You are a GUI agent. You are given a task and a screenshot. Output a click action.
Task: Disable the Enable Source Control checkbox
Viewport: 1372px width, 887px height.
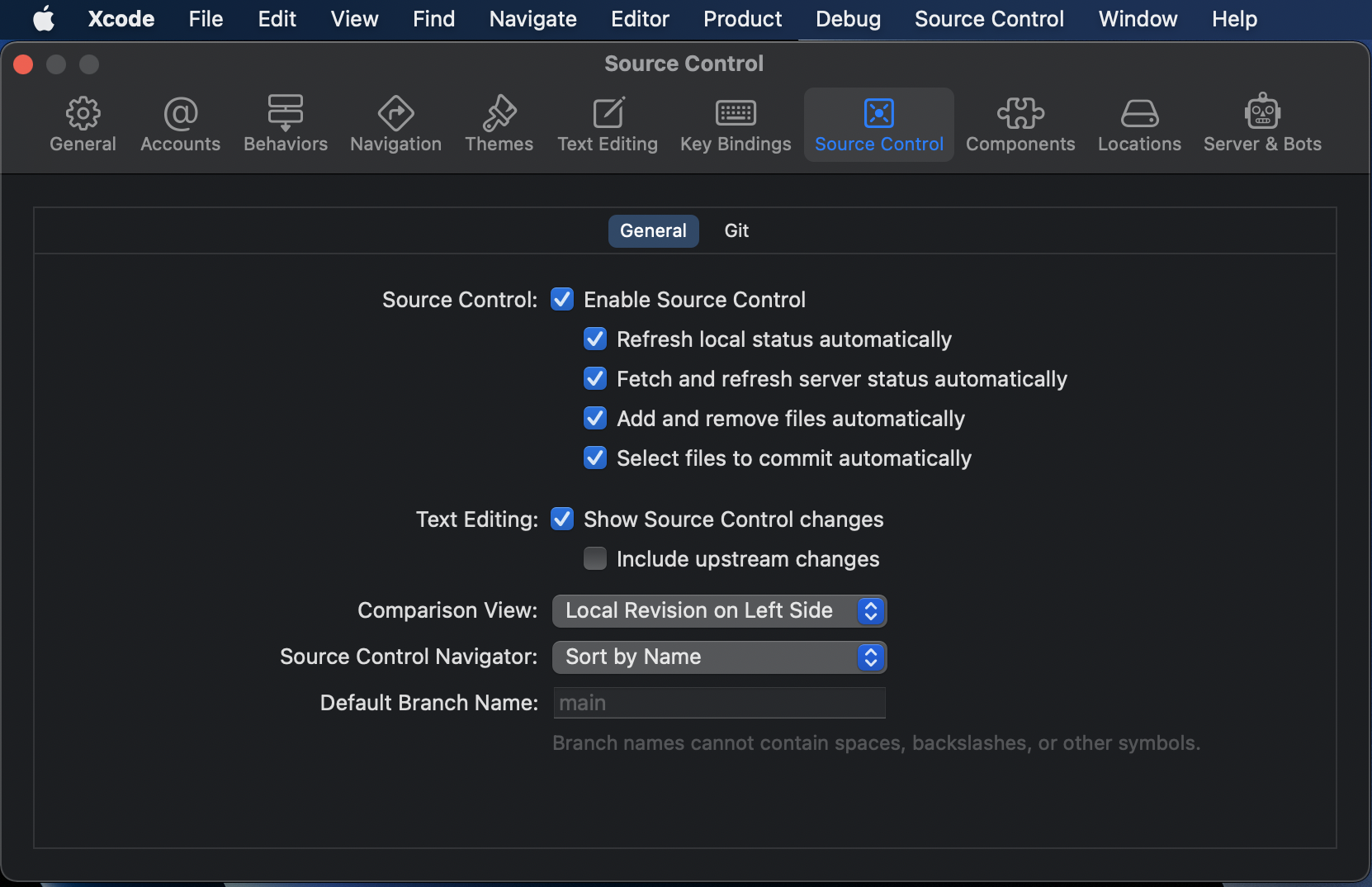coord(562,299)
